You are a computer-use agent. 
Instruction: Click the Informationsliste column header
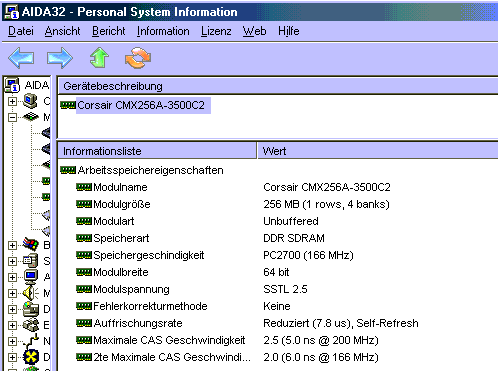[157, 151]
